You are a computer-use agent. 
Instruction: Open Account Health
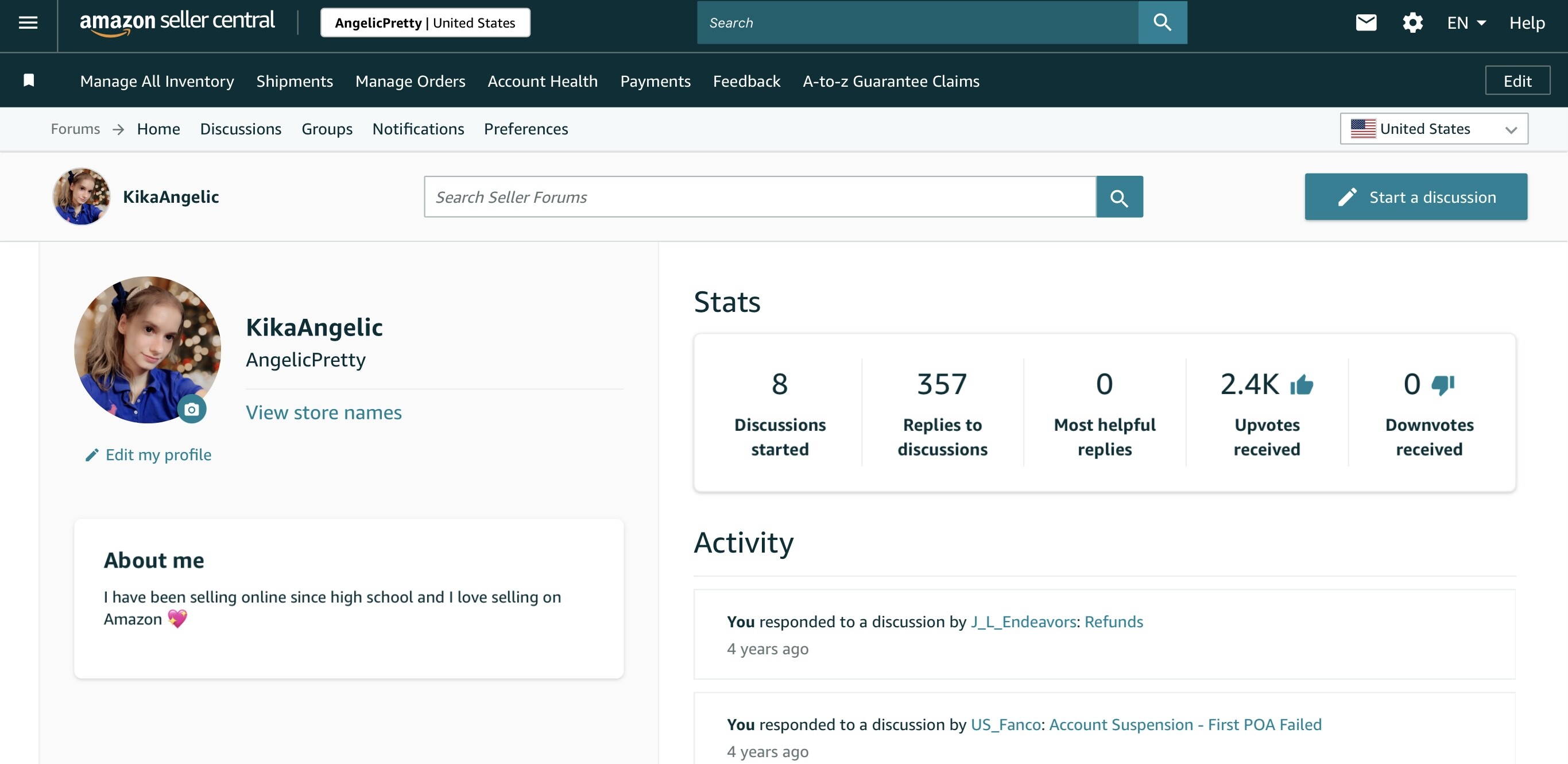click(543, 81)
